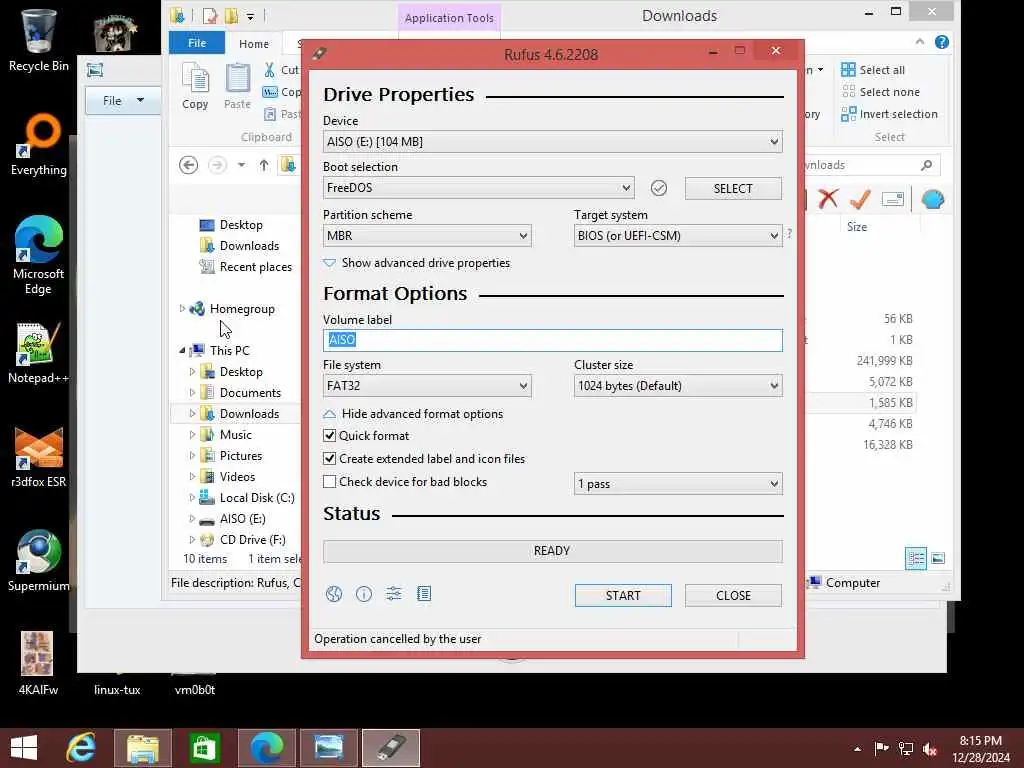This screenshot has height=768, width=1024.
Task: Toggle Quick format checkbox
Action: [330, 435]
